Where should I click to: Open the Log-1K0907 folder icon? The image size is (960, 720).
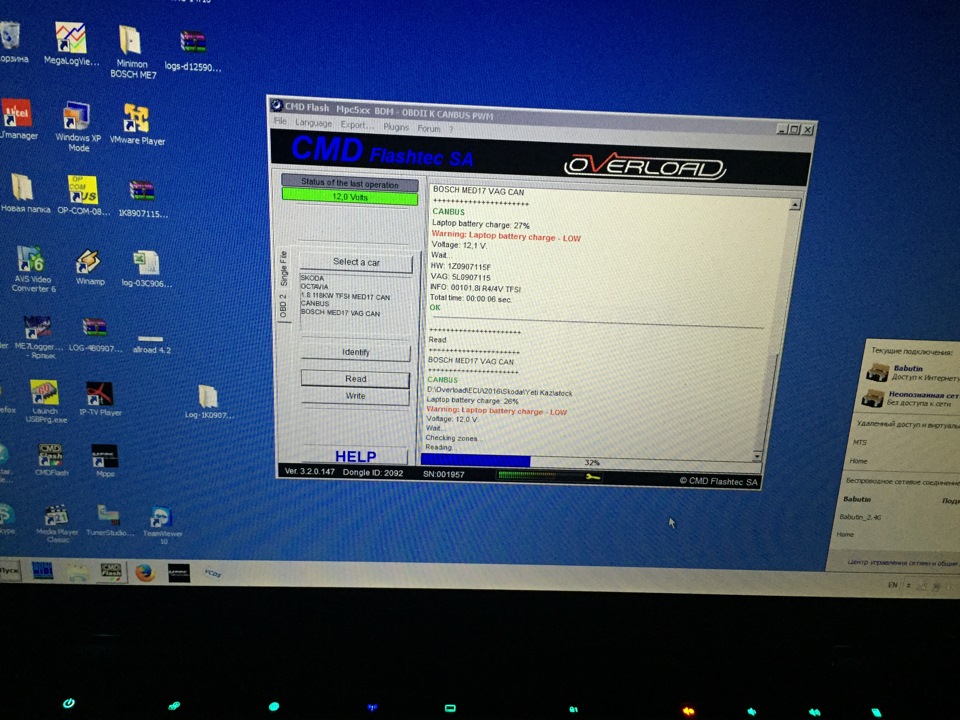pos(209,402)
